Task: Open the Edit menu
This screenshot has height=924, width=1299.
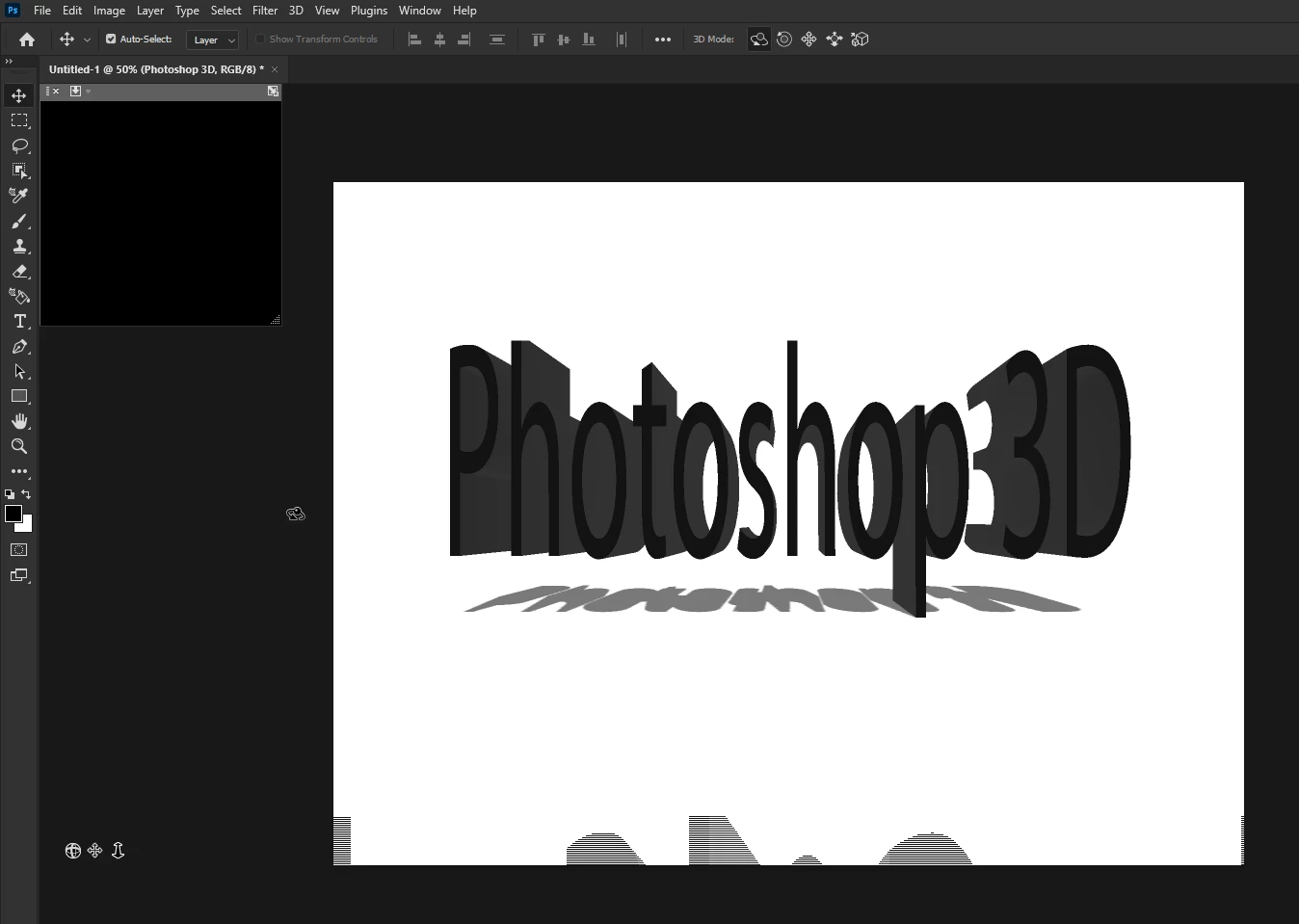Action: (72, 11)
